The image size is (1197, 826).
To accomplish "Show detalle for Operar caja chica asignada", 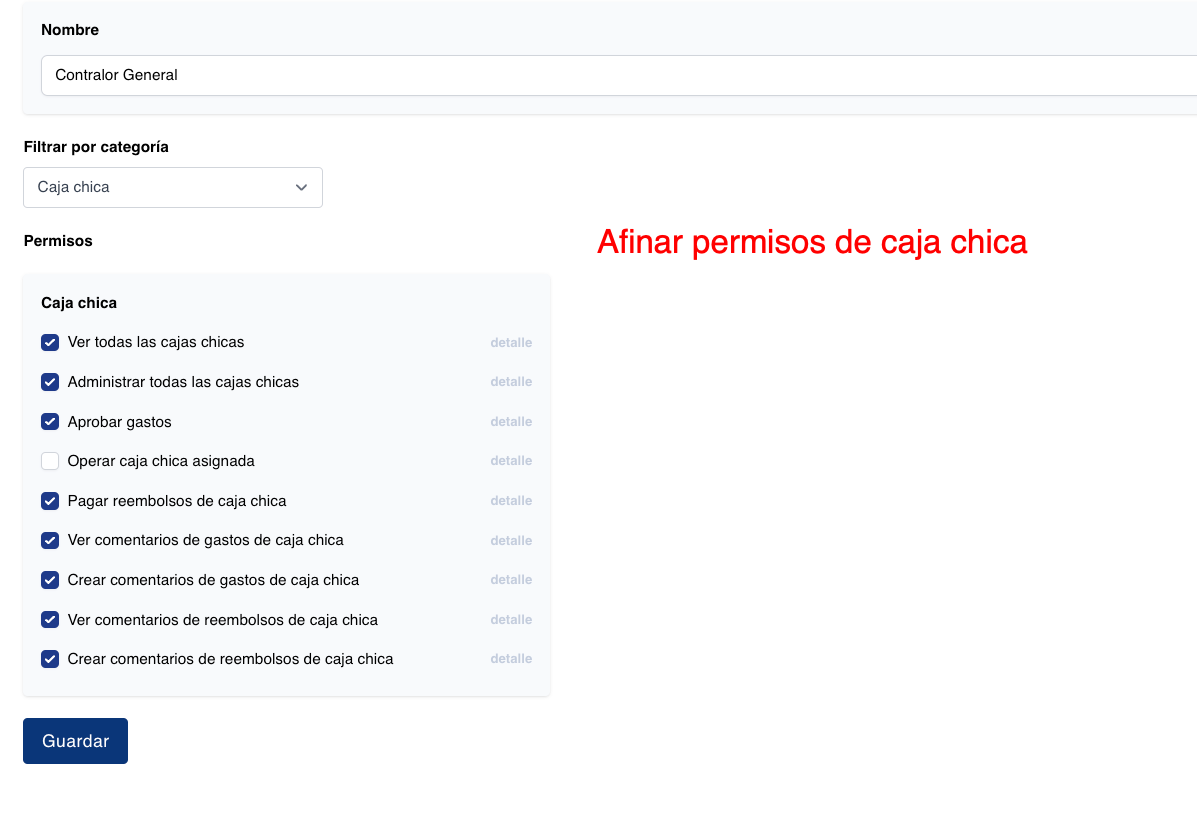I will 511,461.
